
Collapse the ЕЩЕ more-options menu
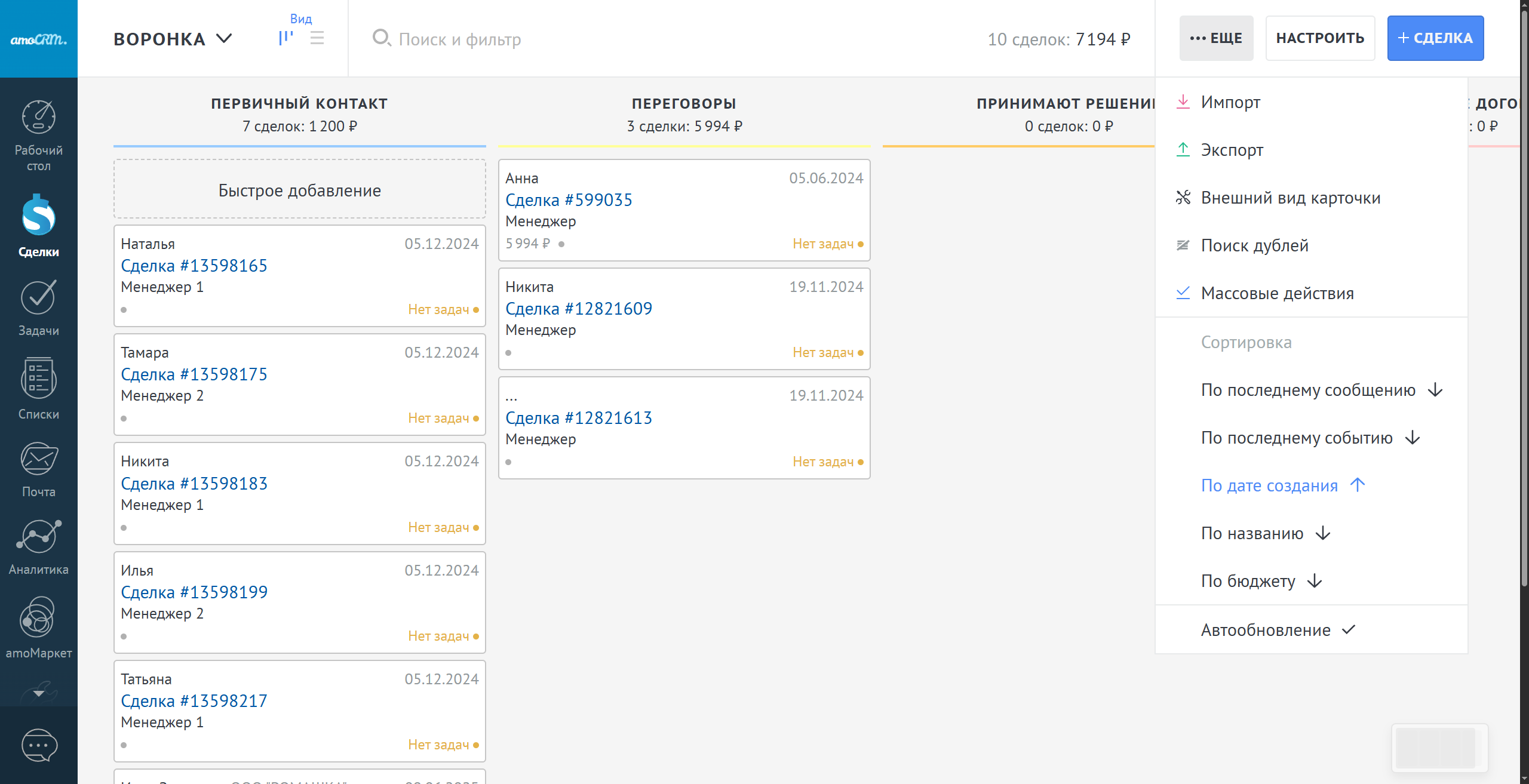coord(1216,38)
